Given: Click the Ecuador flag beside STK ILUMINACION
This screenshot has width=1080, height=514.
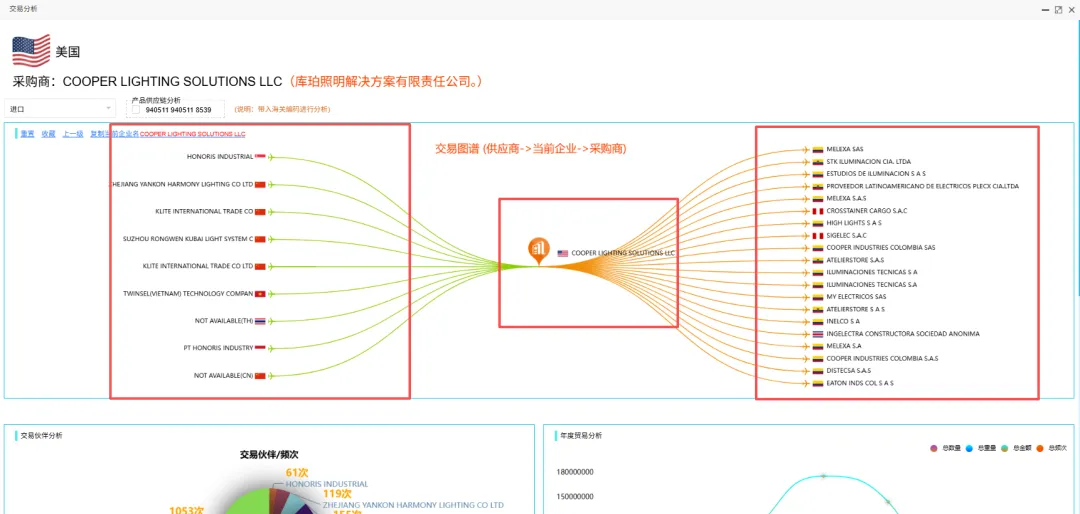Looking at the screenshot, I should point(818,161).
